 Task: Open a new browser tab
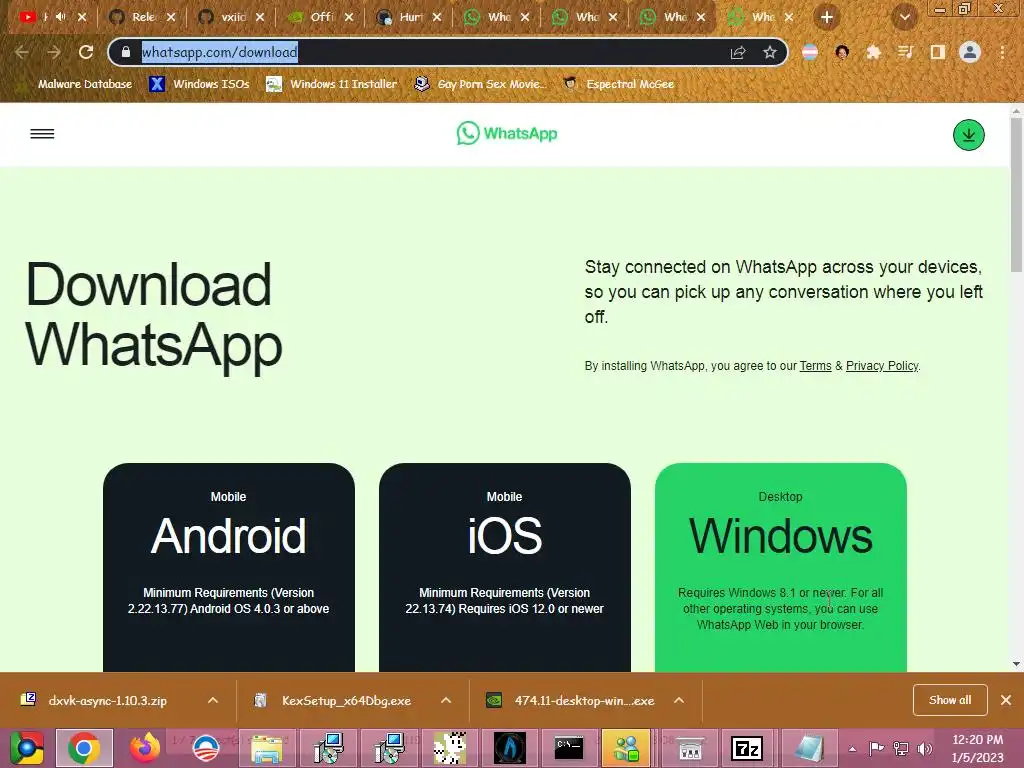coord(827,17)
